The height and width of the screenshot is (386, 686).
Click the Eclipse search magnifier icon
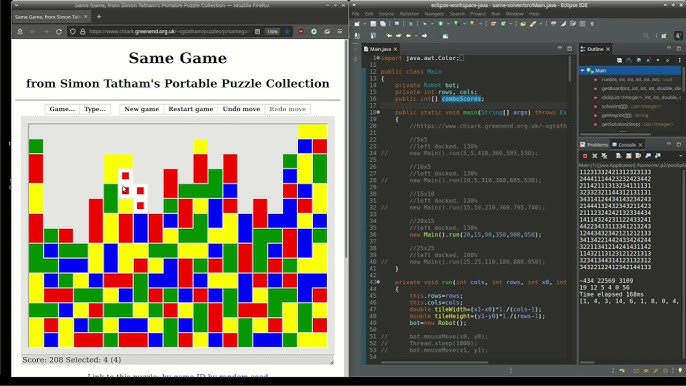click(x=646, y=36)
